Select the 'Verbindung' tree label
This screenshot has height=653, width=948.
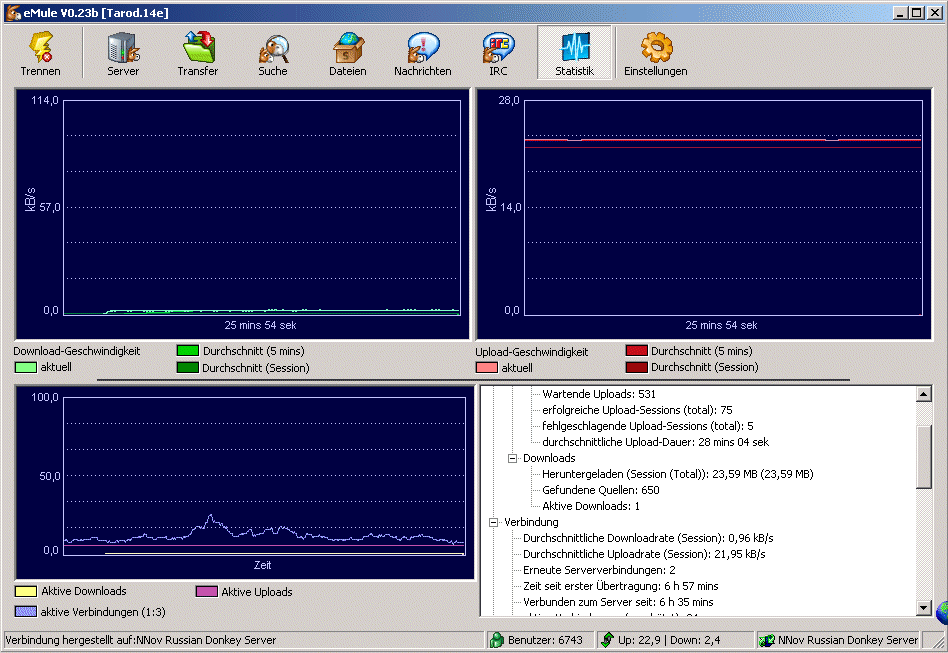click(531, 522)
